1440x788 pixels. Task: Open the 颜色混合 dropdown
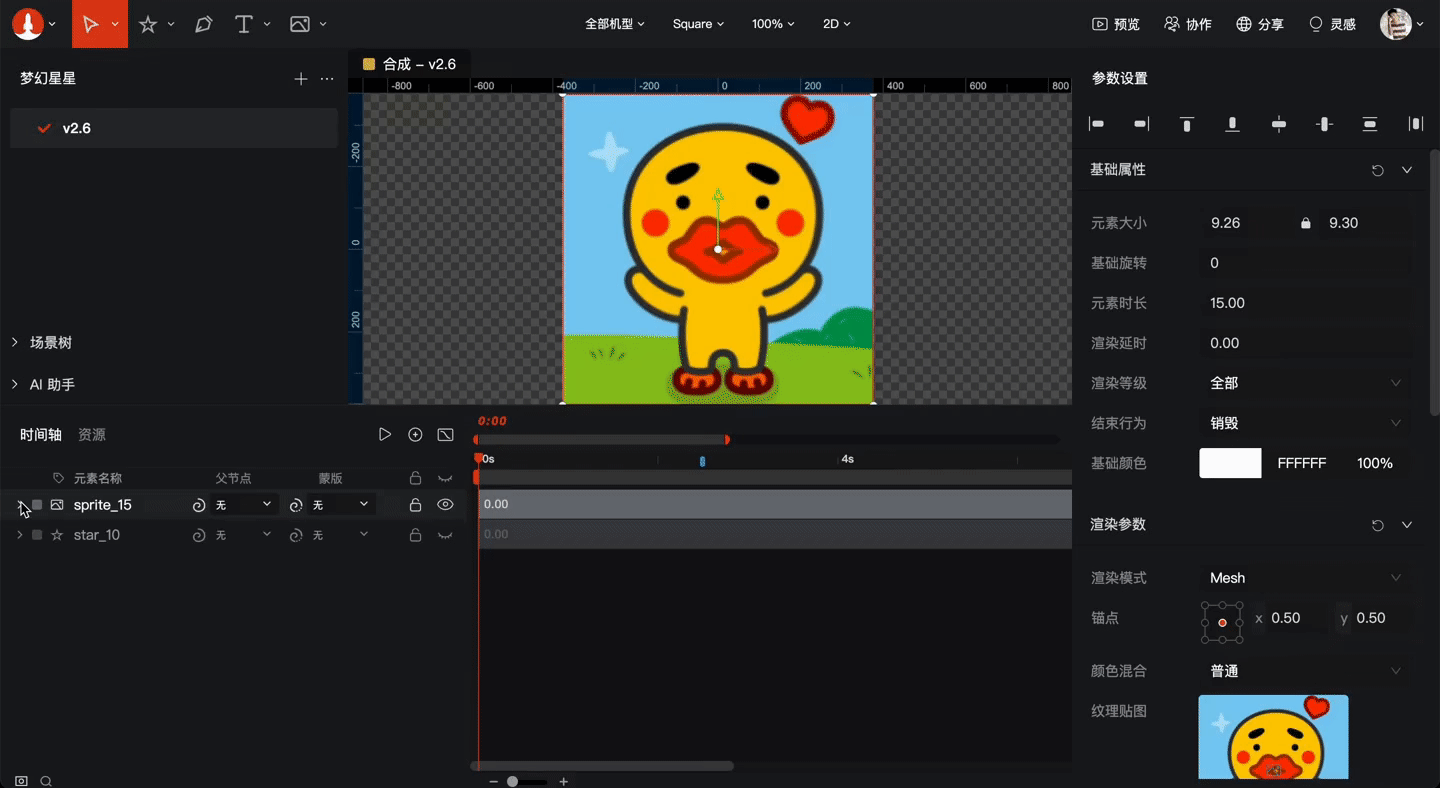pos(1306,671)
